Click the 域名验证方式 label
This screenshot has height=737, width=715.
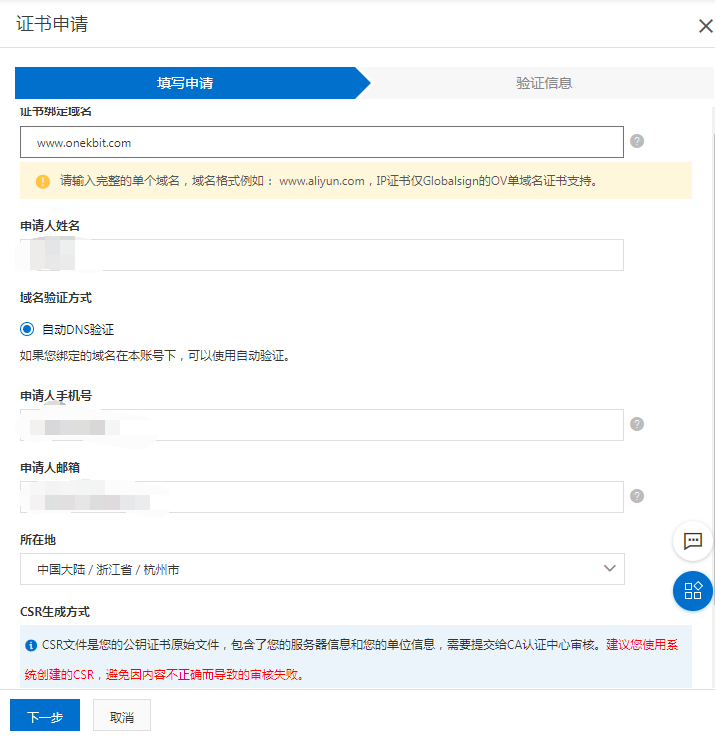(x=56, y=298)
